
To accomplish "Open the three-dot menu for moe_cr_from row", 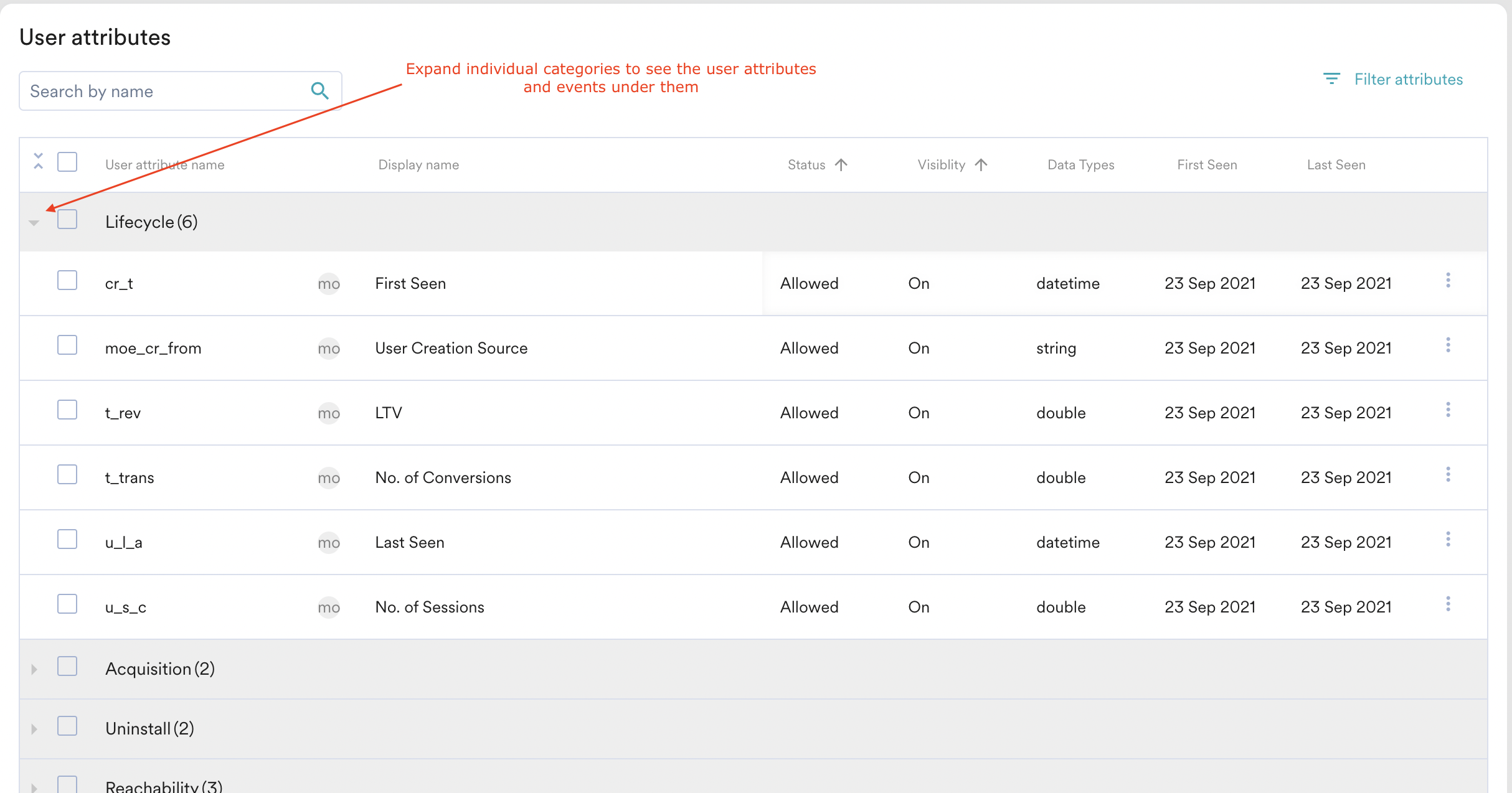I will click(1448, 345).
